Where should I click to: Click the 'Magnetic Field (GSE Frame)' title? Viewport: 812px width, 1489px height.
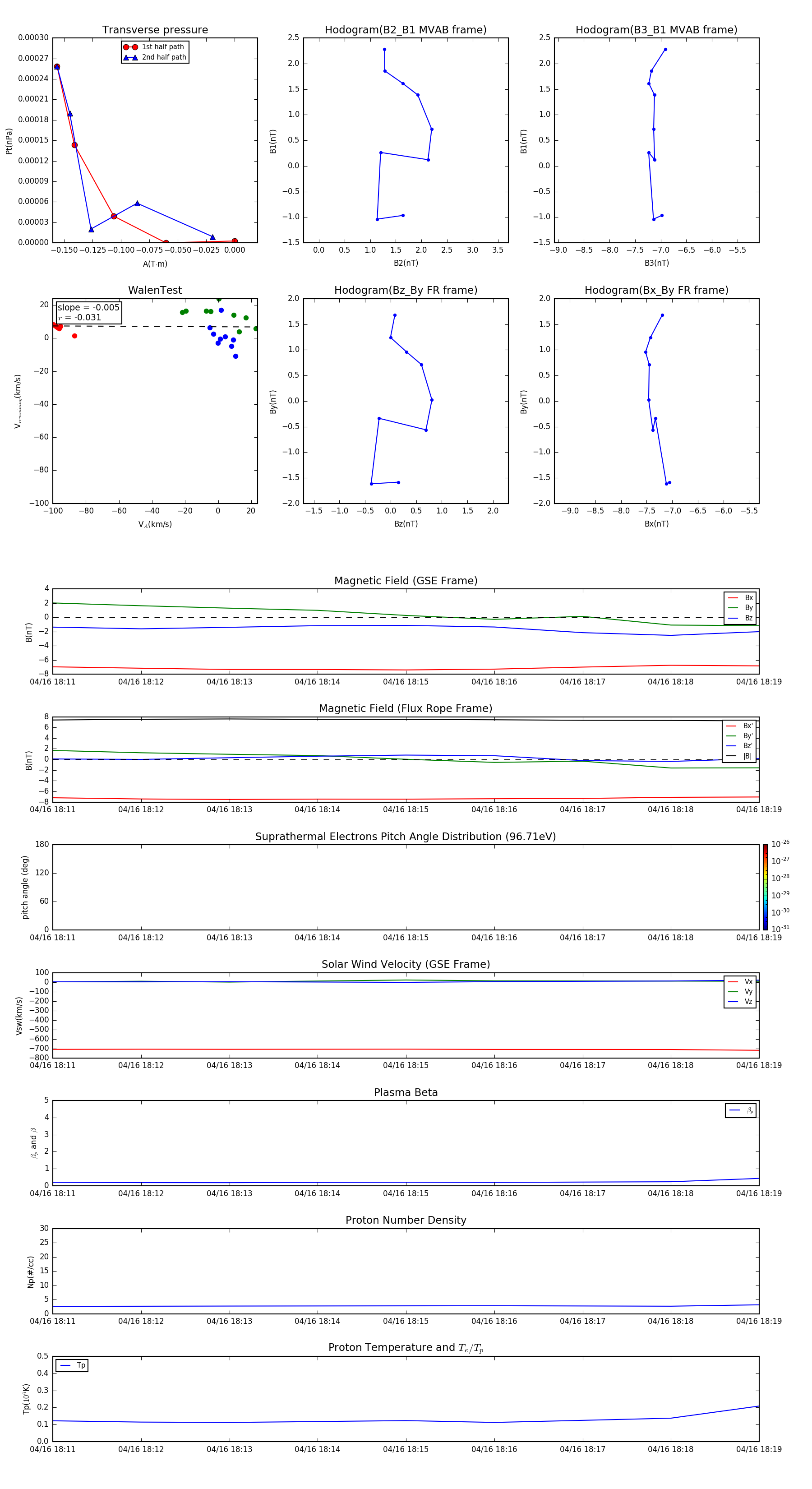(x=406, y=581)
